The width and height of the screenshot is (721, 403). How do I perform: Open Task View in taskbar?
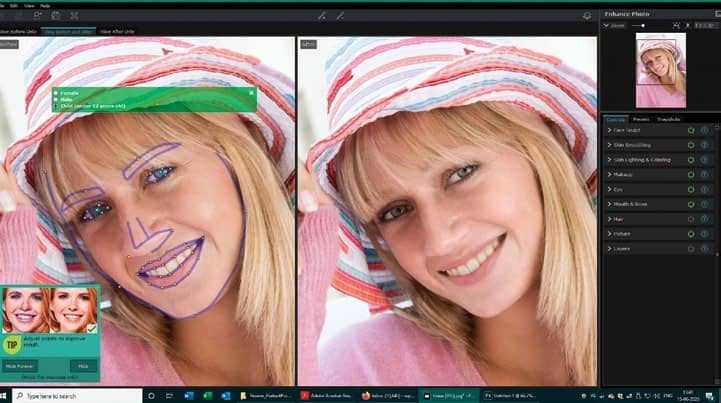tap(169, 396)
